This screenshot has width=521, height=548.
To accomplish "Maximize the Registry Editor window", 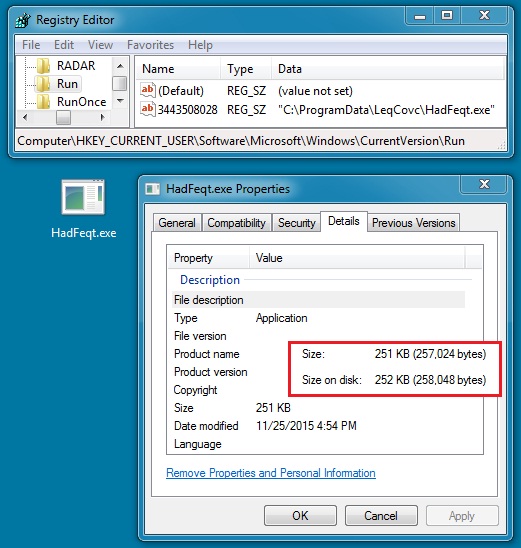I will pyautogui.click(x=447, y=15).
